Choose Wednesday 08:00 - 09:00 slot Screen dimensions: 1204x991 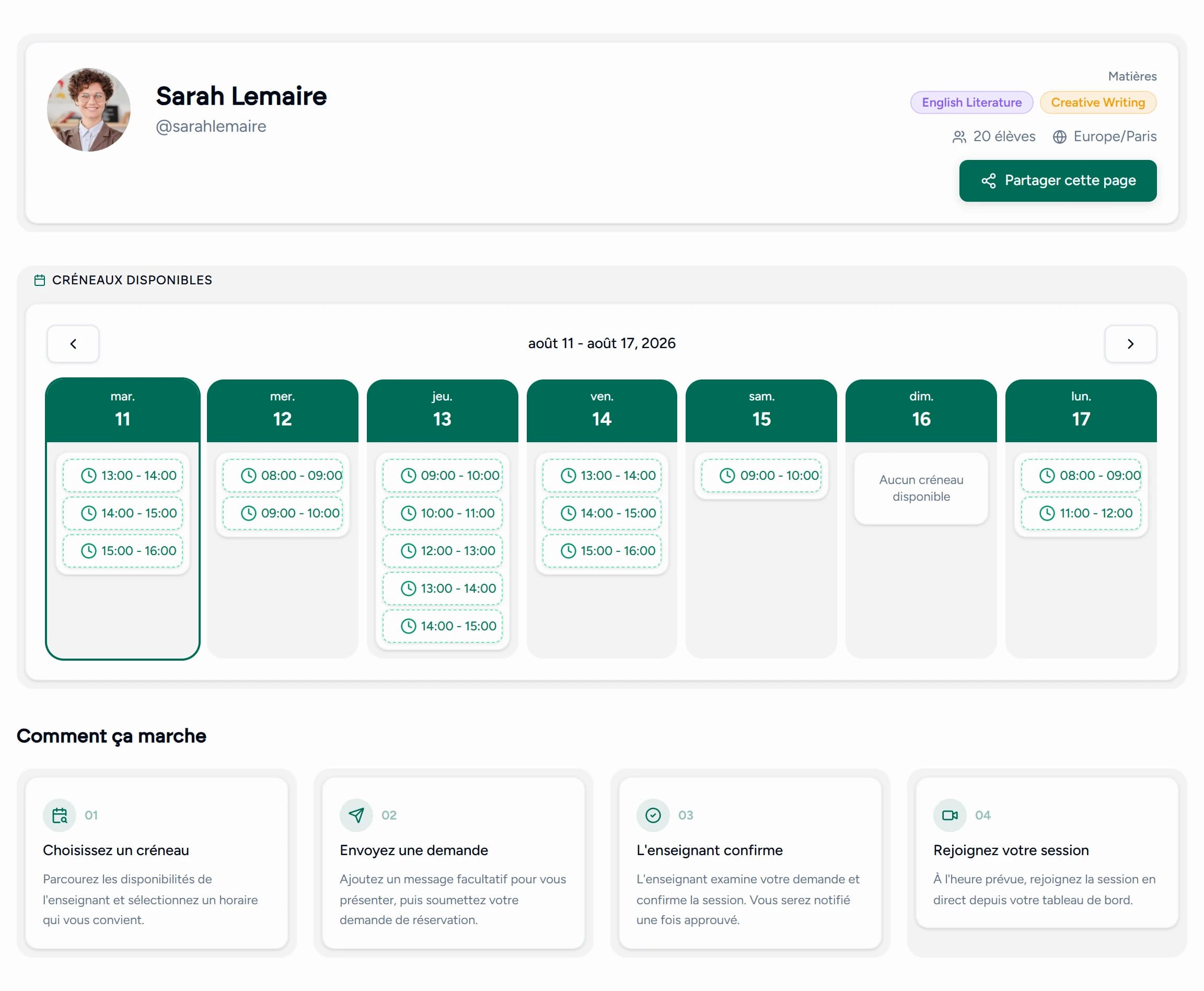tap(283, 476)
